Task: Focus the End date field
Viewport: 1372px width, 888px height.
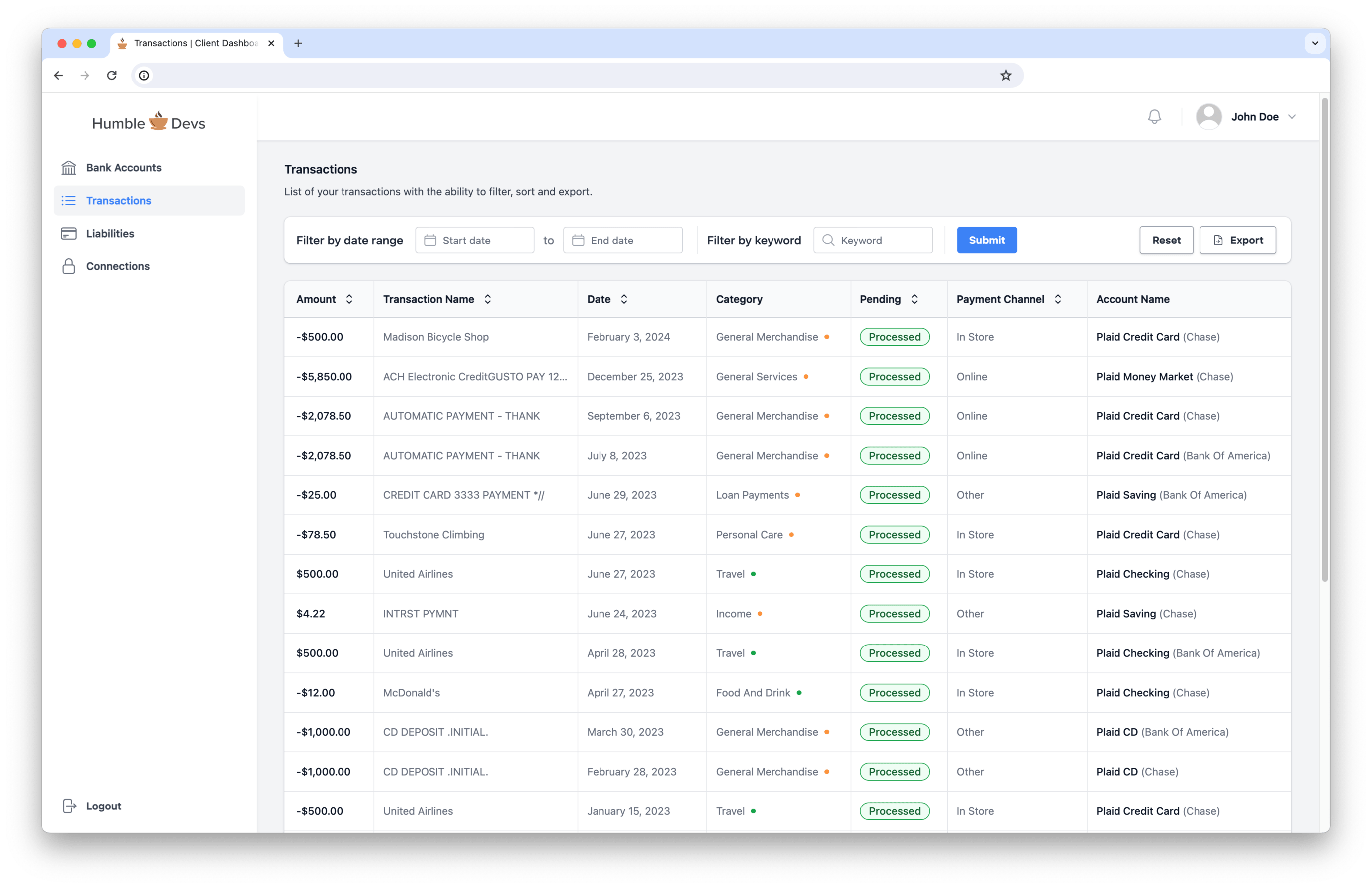Action: [622, 241]
